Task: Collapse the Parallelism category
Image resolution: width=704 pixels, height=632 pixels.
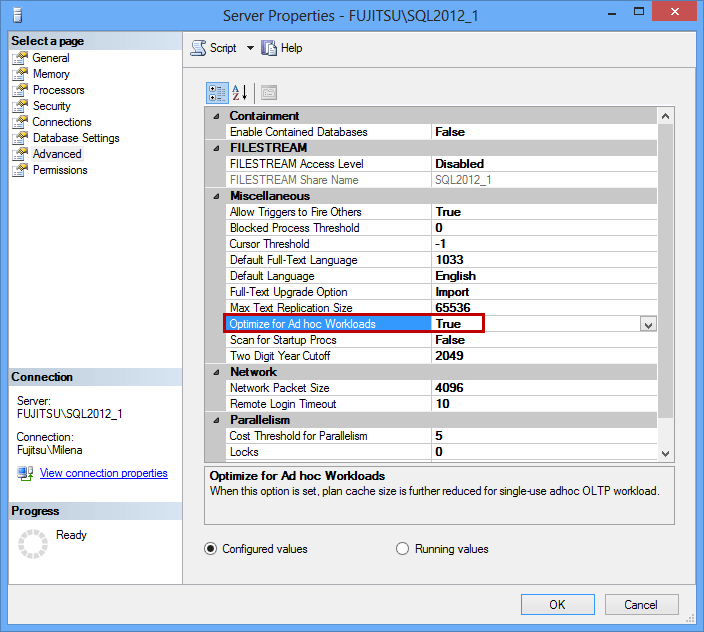Action: [216, 420]
